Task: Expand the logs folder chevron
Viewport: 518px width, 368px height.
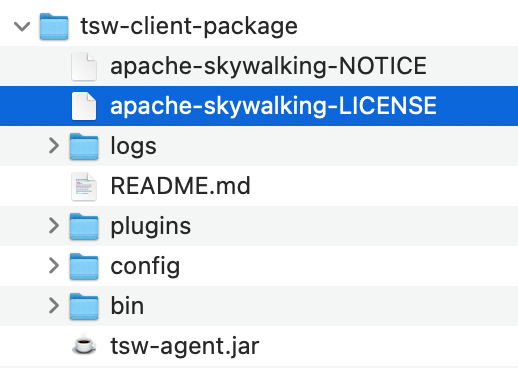Action: click(x=54, y=146)
